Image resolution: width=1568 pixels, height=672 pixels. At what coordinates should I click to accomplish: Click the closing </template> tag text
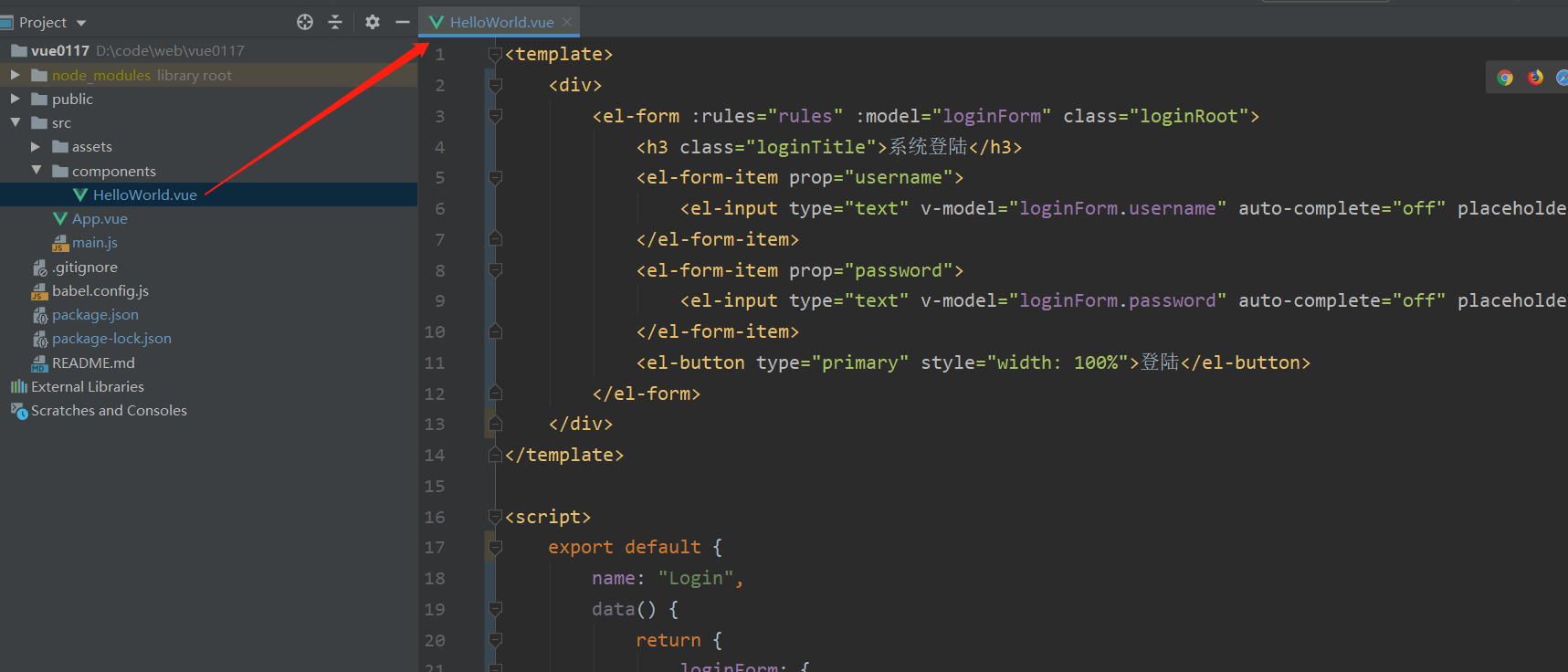tap(564, 456)
